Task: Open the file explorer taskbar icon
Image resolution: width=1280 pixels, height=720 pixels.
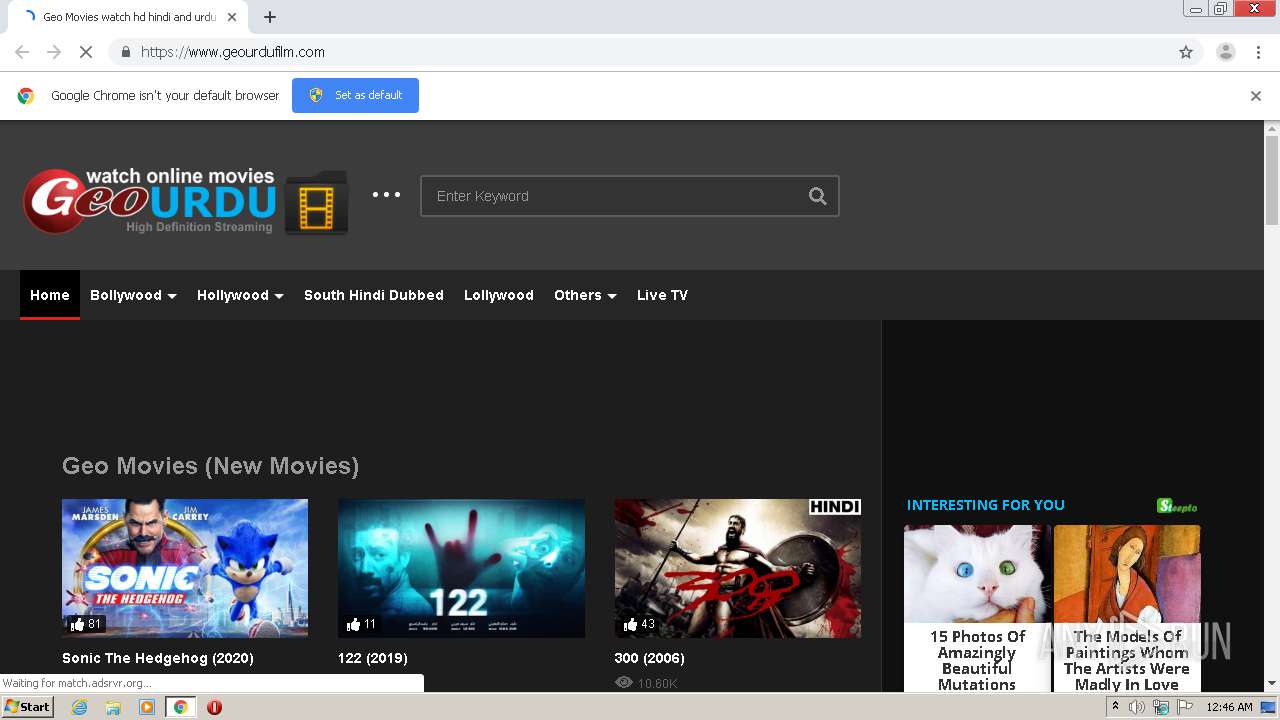Action: coord(113,707)
